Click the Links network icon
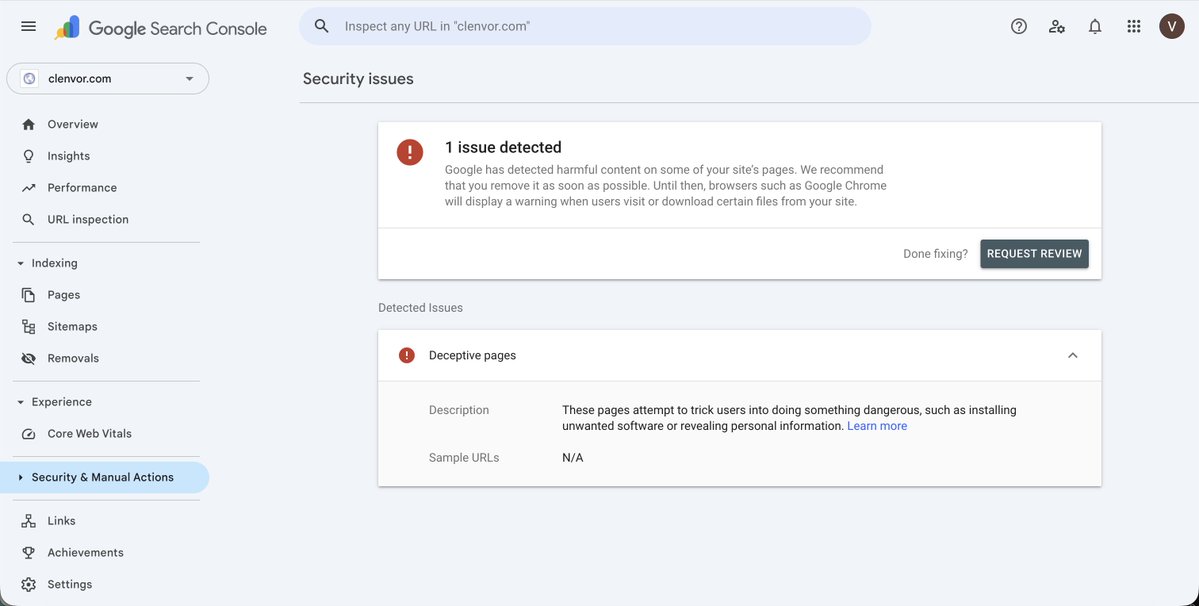Screen dimensions: 1199x606 [x=28, y=520]
